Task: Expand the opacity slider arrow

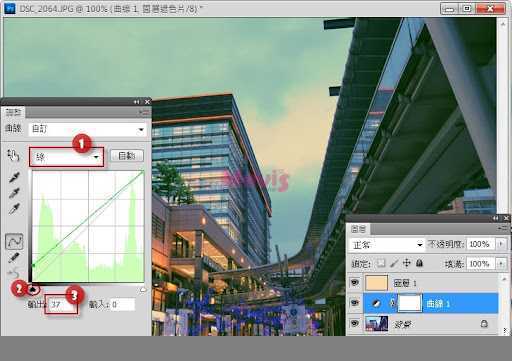Action: pos(501,244)
